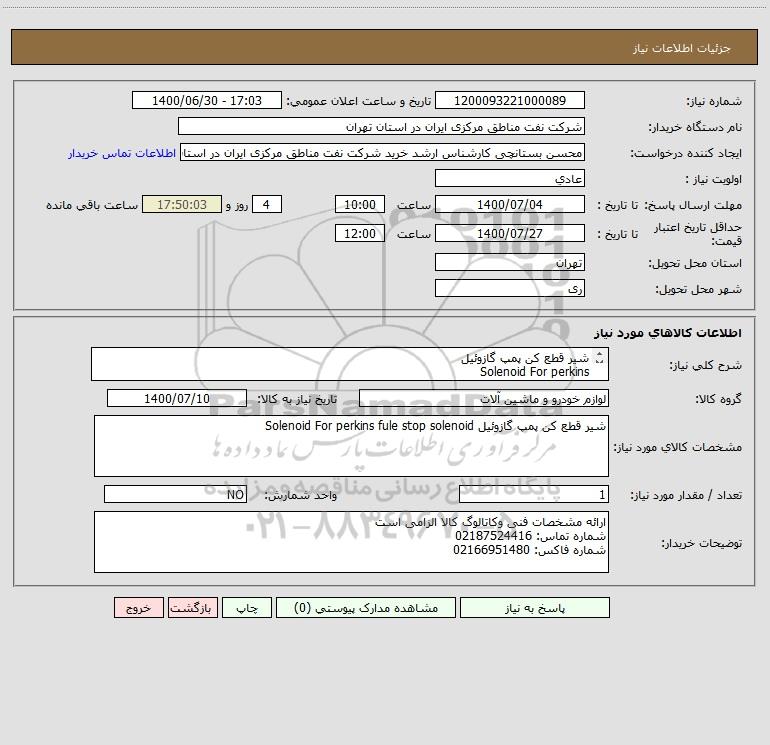The height and width of the screenshot is (745, 770).
Task: Click the request creator field 'محسن بستانچی'
Action: [x=382, y=152]
